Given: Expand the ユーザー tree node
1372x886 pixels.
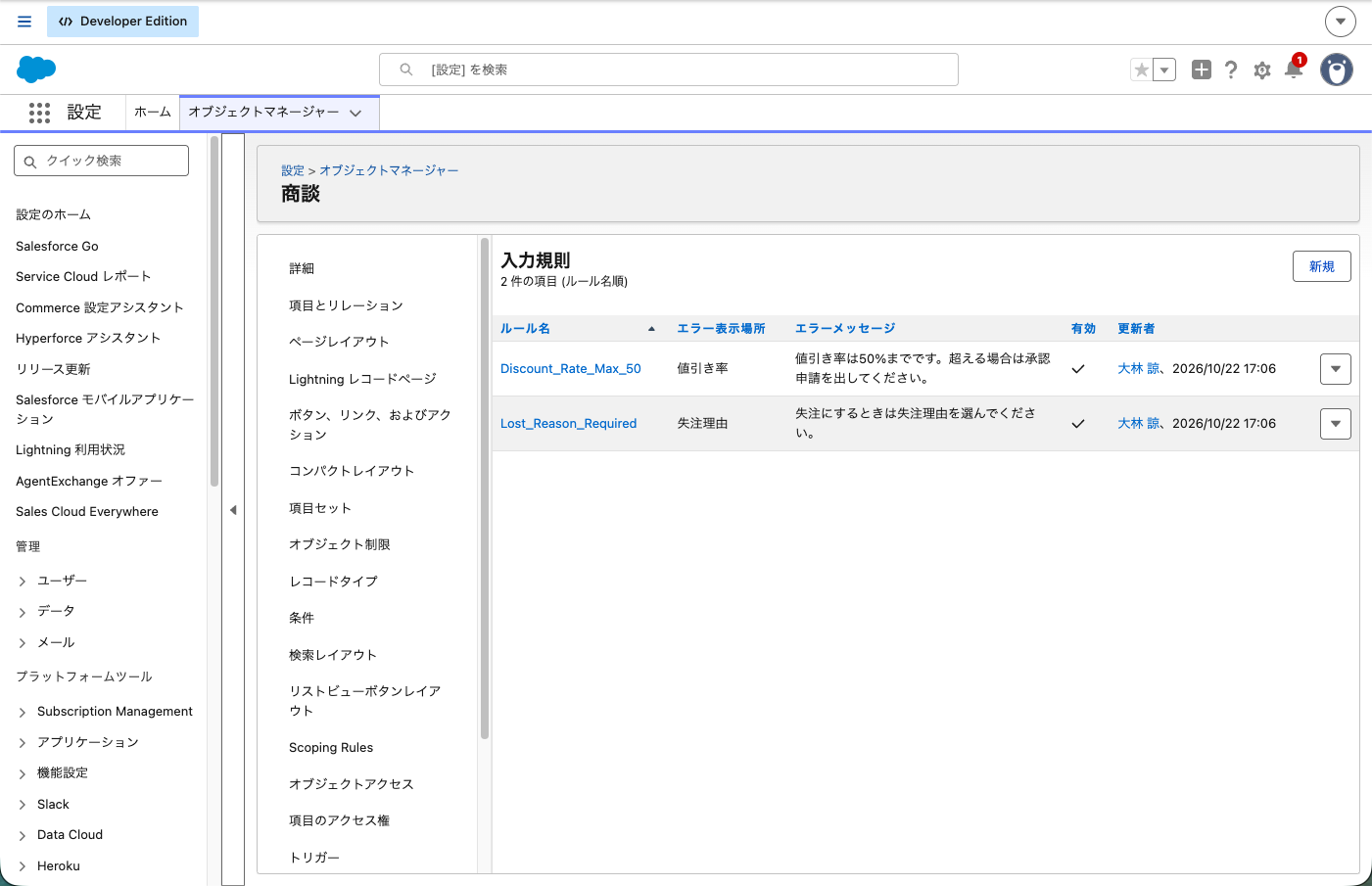Looking at the screenshot, I should click(x=23, y=582).
